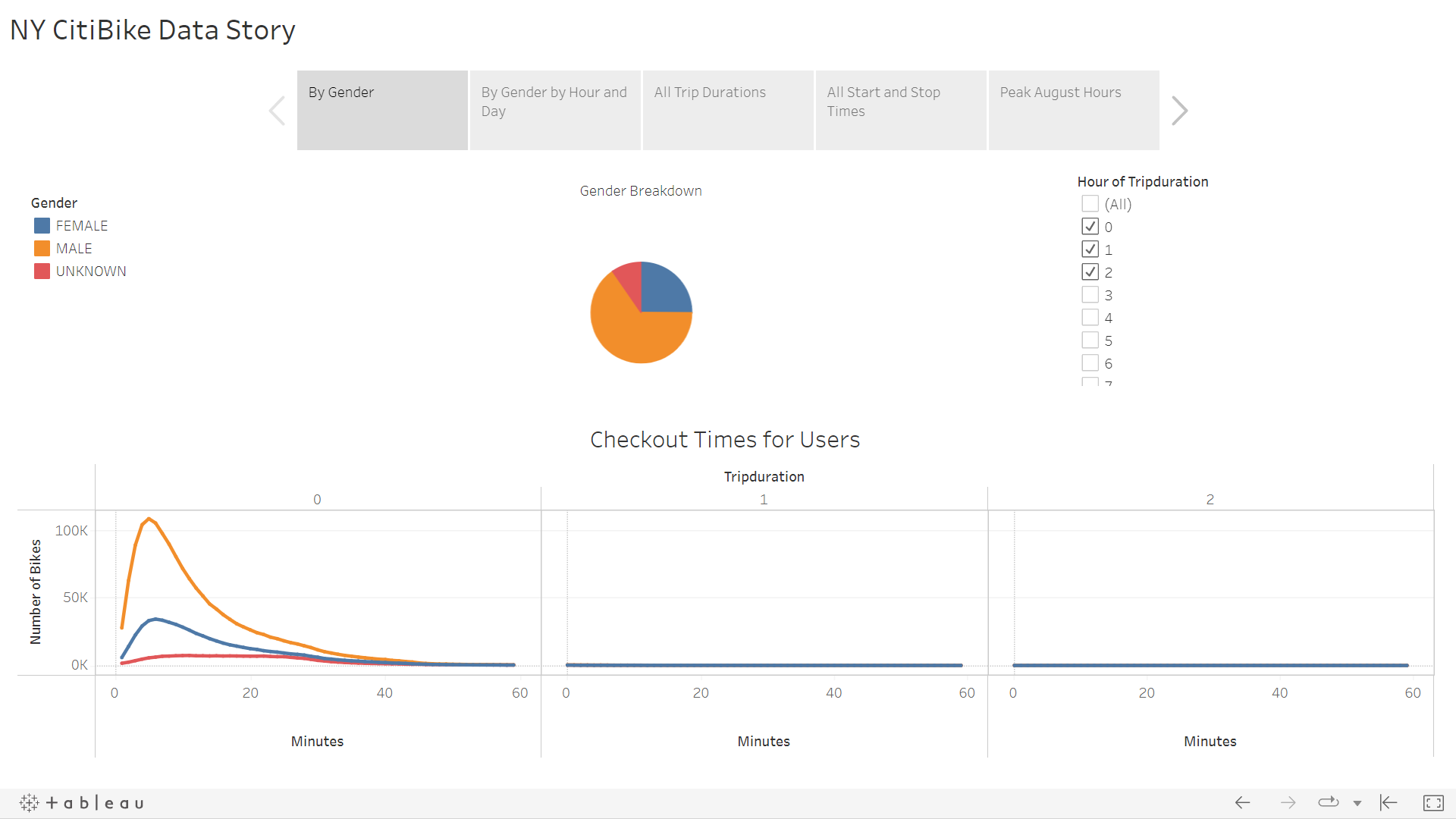This screenshot has width=1456, height=819.
Task: Show the Peak August Hours tab
Action: (1074, 110)
